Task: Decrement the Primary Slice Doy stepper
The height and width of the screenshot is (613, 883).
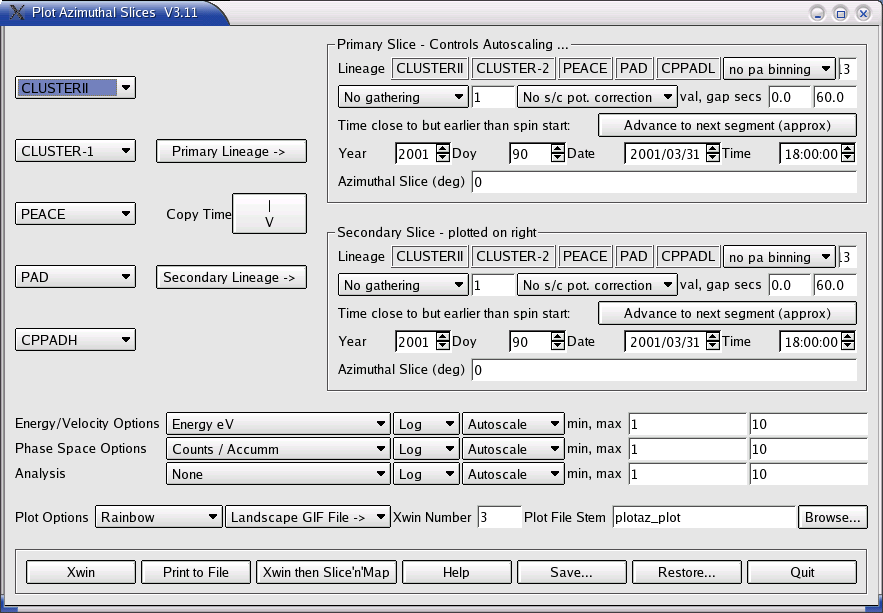Action: [x=558, y=158]
